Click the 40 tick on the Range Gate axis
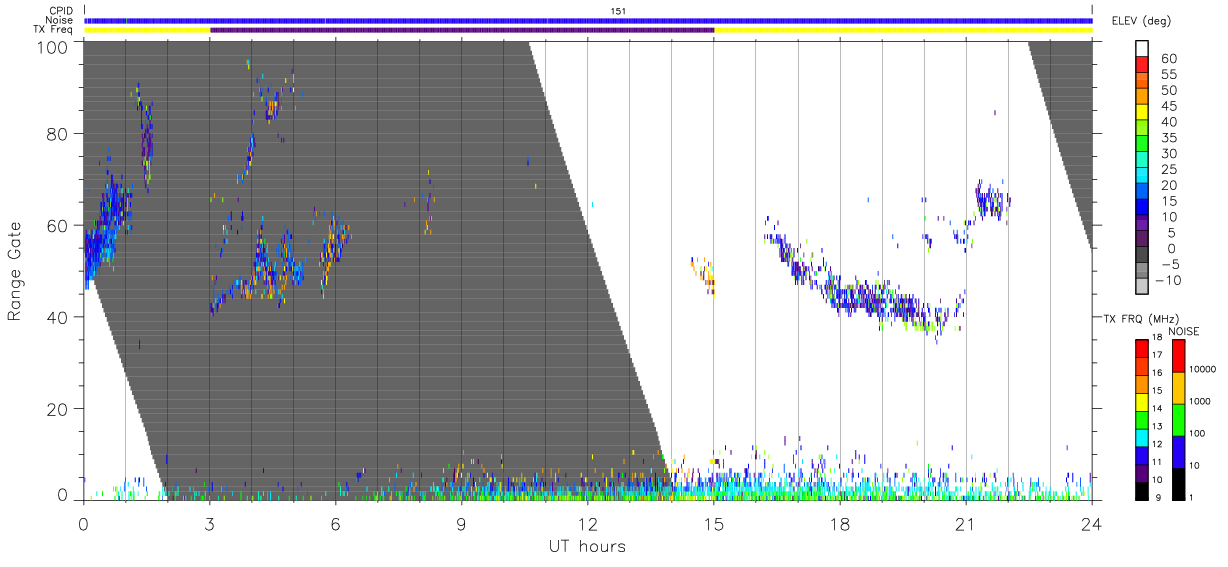The width and height of the screenshot is (1228, 567). pos(58,318)
